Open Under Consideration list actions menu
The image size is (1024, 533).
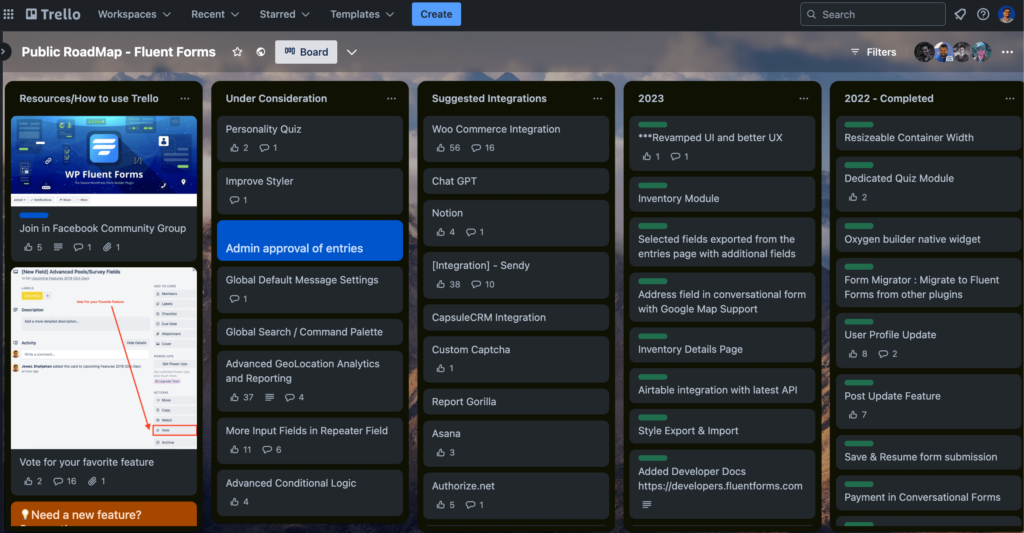pos(391,99)
